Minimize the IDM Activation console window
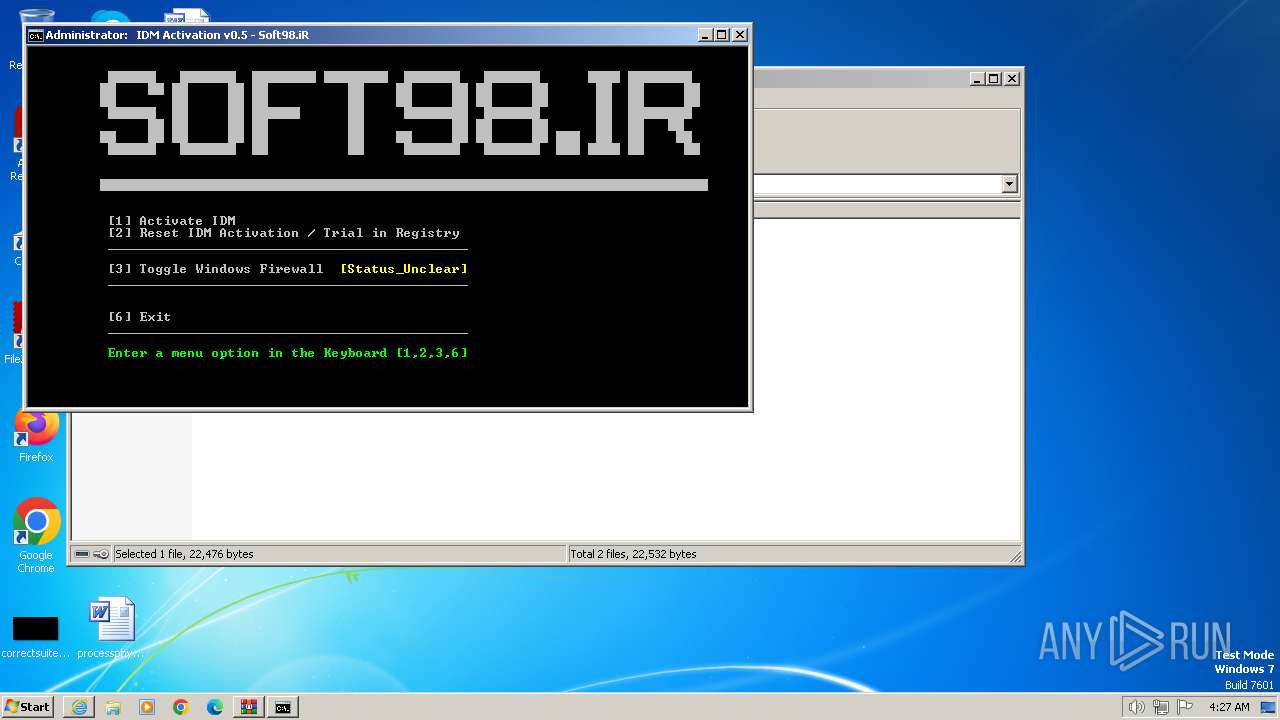Screen dimensions: 1280x720 [705, 35]
